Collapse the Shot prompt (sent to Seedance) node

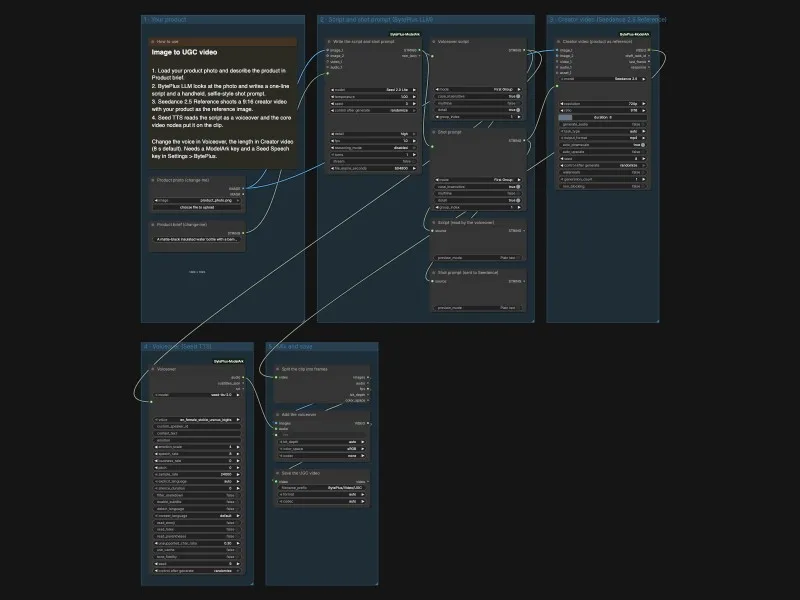coord(434,273)
